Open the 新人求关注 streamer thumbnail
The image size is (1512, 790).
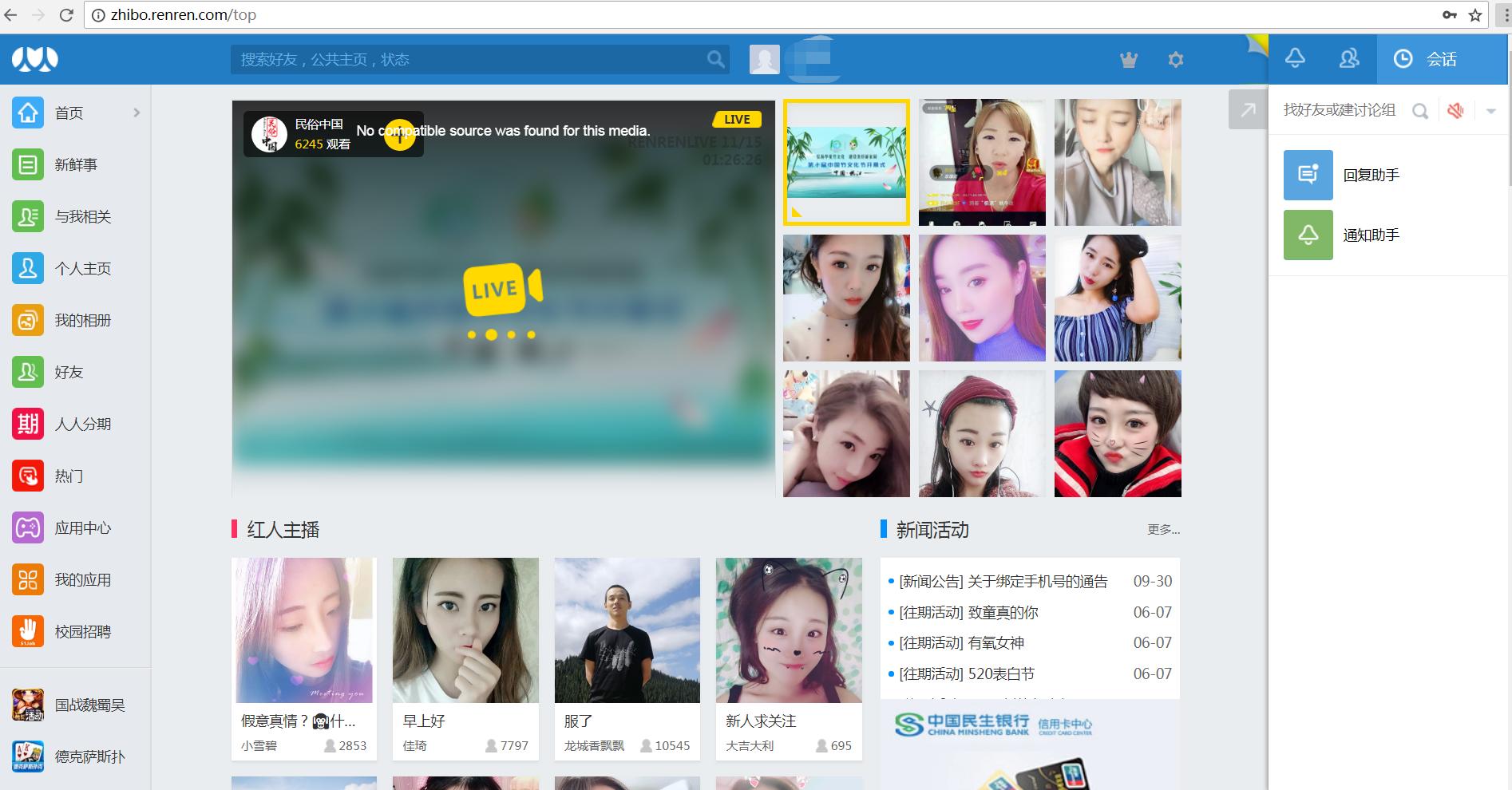[789, 630]
